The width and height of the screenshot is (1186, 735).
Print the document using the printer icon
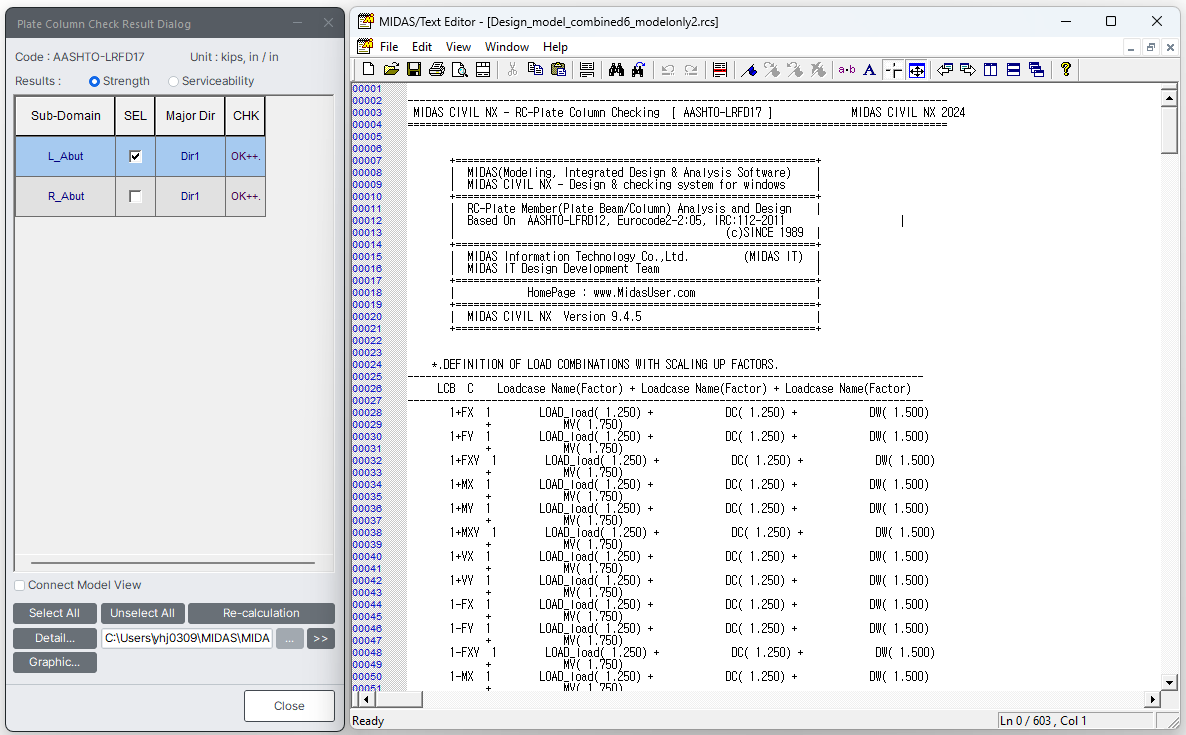(436, 70)
